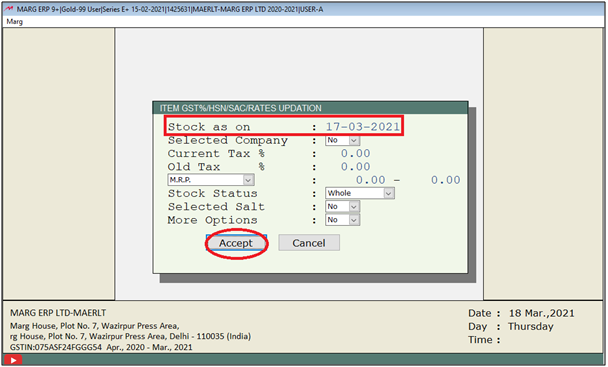
Task: Open the Marg menu
Action: click(x=15, y=22)
